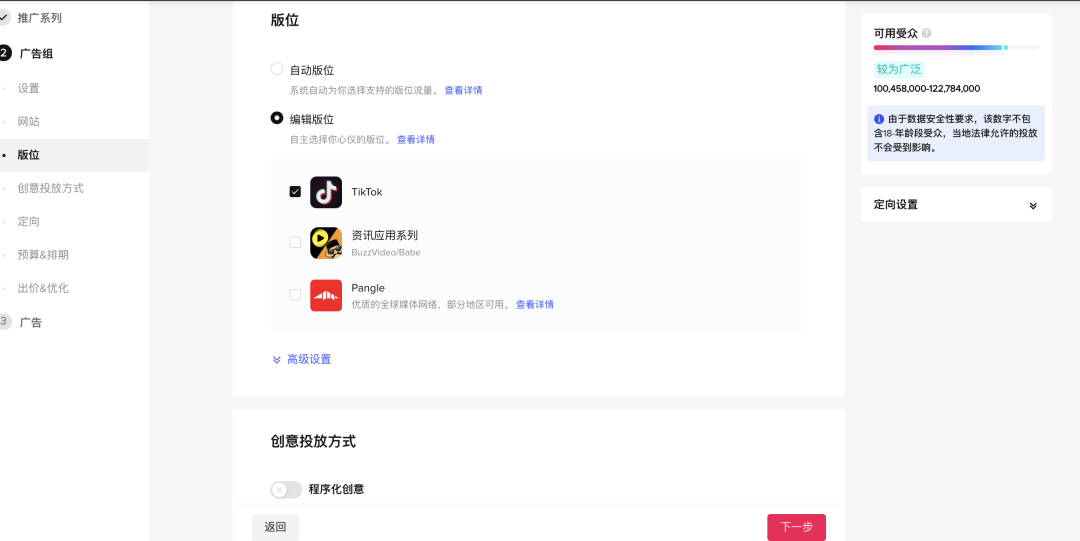Viewport: 1080px width, 541px height.
Task: Click the cyan indicator dot on audience bar
Action: coord(1006,48)
